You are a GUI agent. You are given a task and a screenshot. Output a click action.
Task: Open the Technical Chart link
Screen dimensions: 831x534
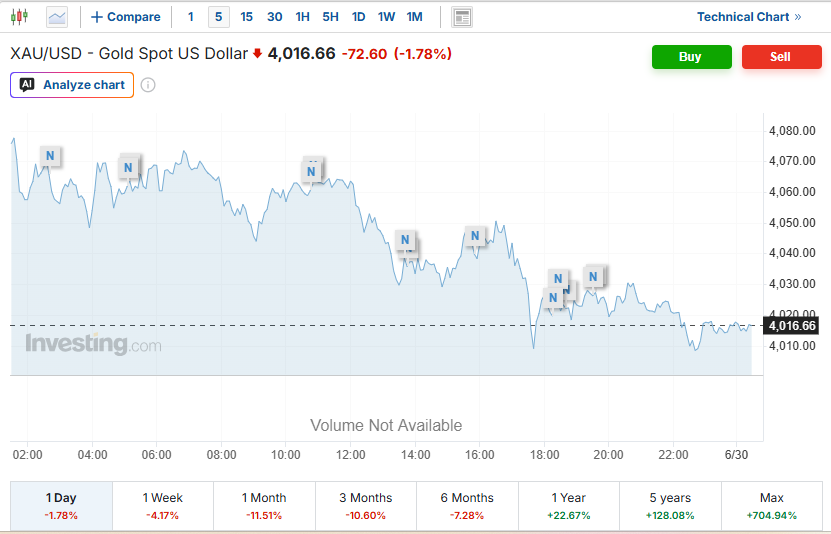[x=749, y=17]
